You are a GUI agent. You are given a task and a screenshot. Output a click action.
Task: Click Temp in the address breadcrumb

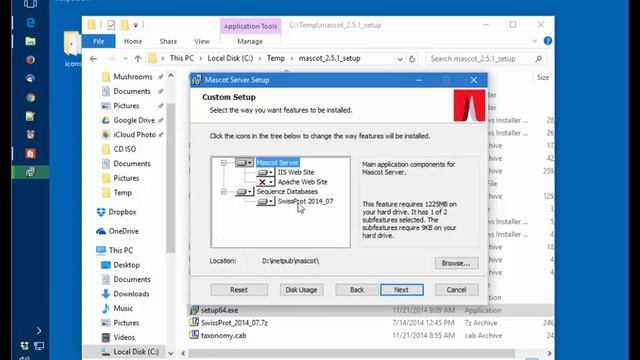[276, 58]
